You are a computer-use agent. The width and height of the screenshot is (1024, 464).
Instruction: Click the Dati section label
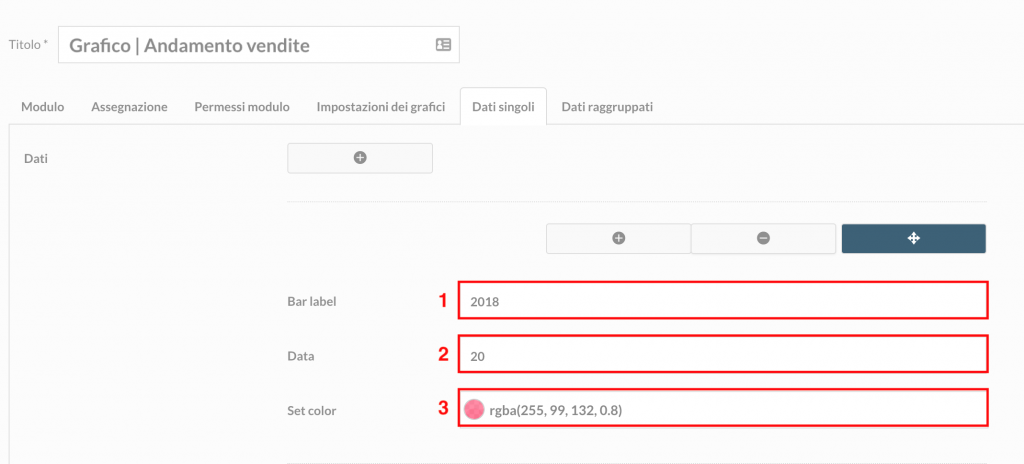point(35,158)
